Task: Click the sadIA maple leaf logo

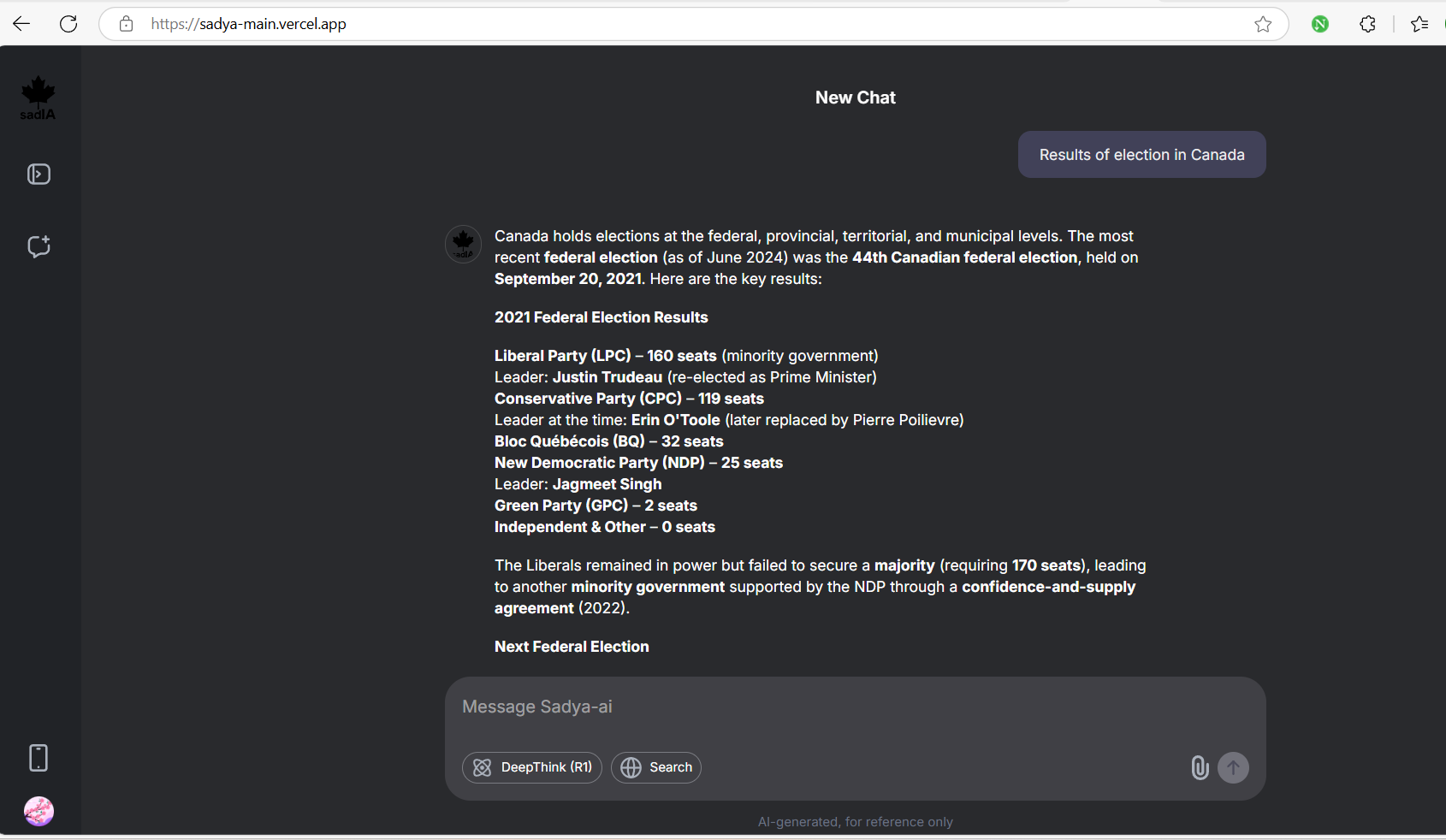Action: [38, 98]
